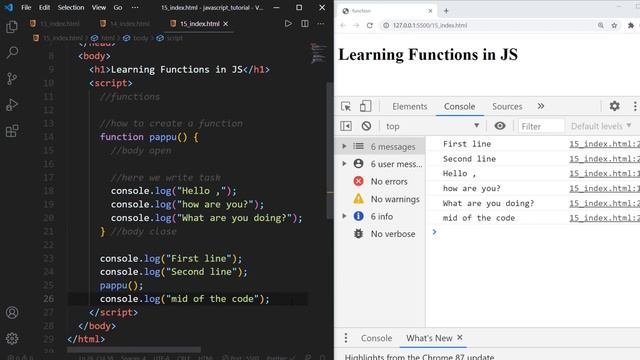Toggle the console sidebar panel
The height and width of the screenshot is (360, 640).
346,126
